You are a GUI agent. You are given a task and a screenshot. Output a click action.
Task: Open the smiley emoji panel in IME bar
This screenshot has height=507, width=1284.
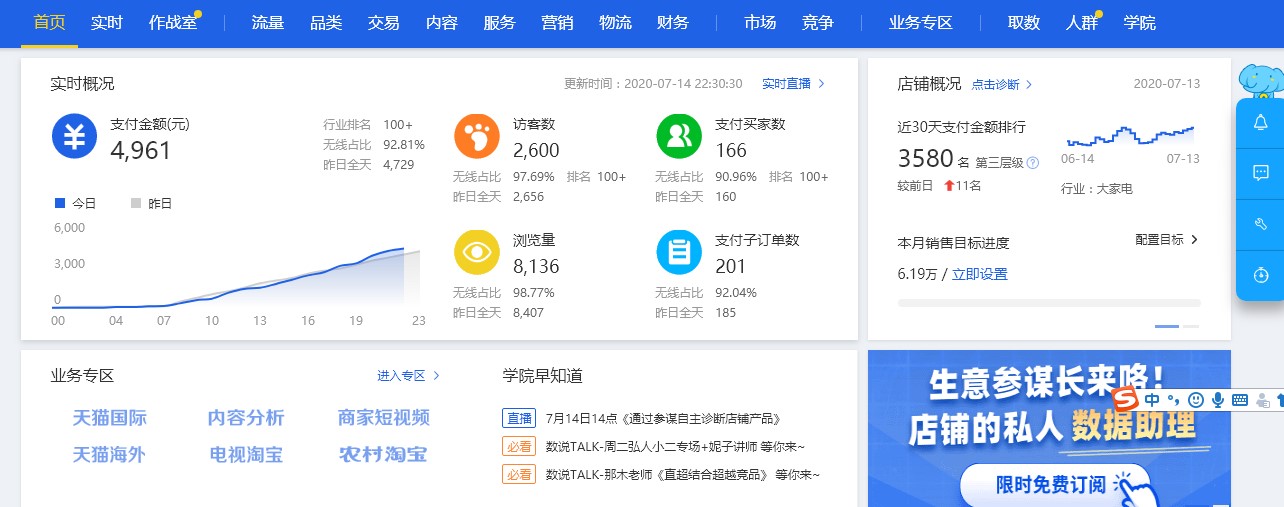(1196, 400)
